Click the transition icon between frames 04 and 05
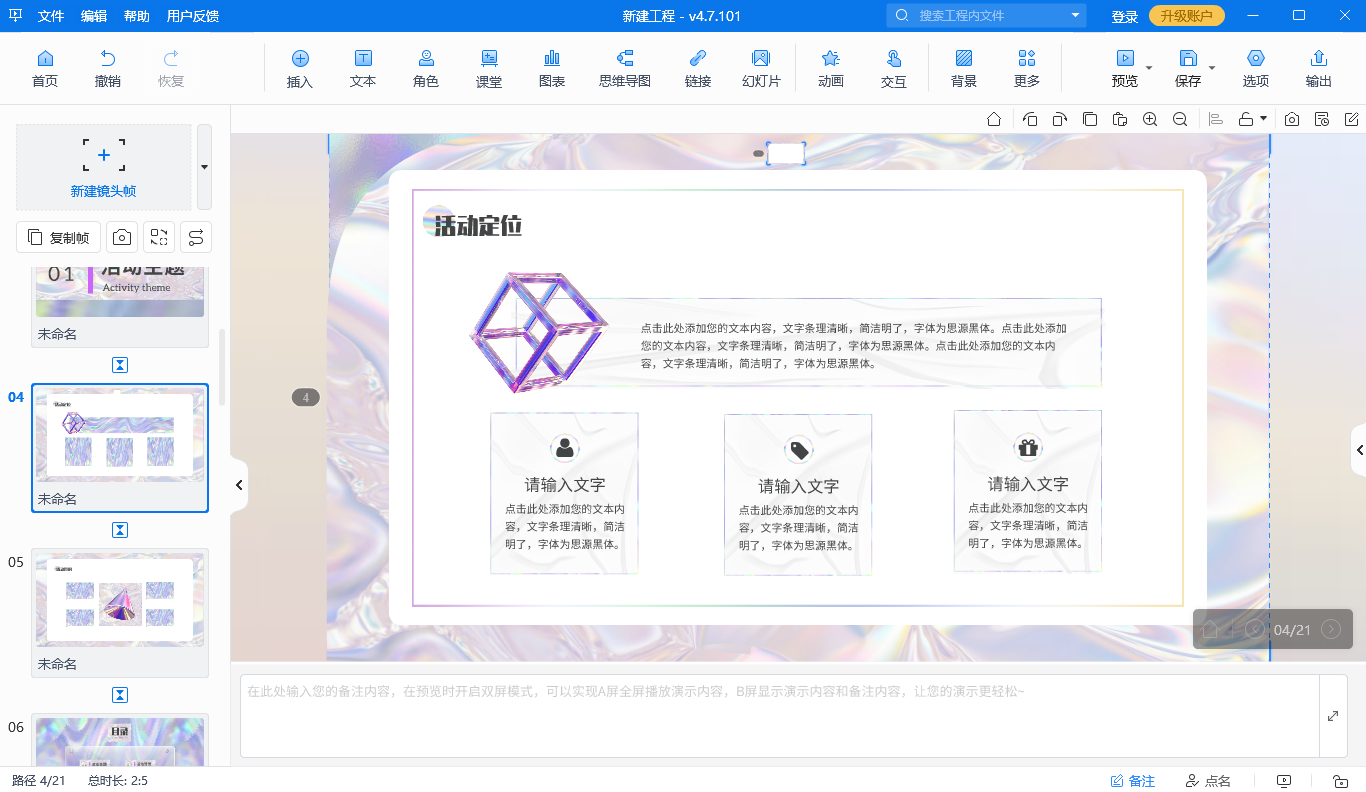Screen dimensions: 1366x792 120,530
